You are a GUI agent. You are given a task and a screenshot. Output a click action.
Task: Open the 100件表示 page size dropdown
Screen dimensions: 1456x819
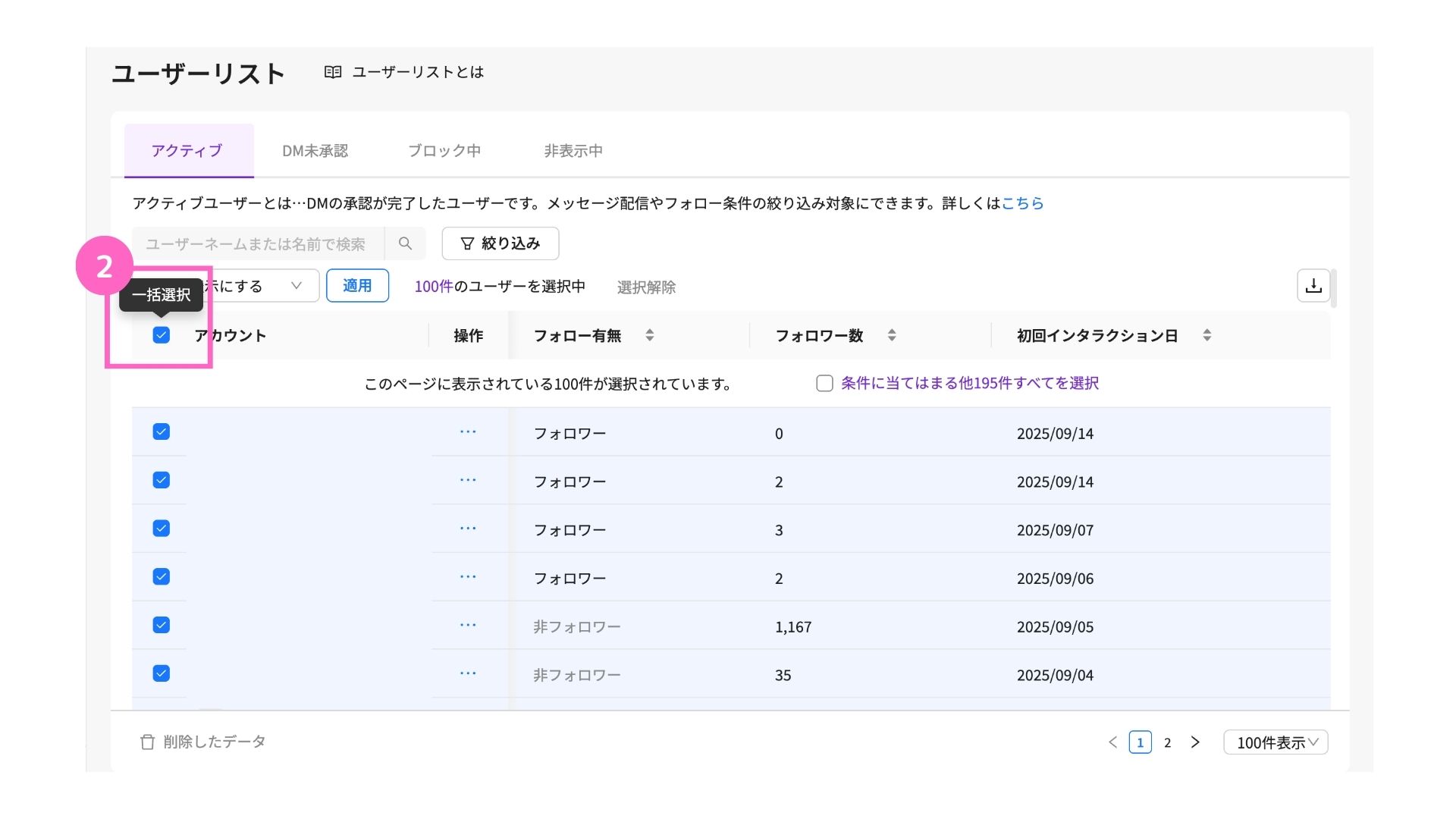coord(1276,742)
